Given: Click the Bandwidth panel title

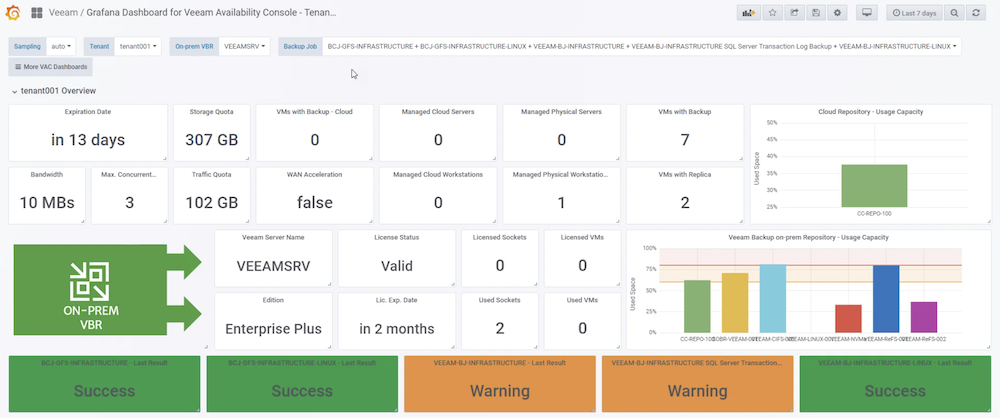Looking at the screenshot, I should 47,174.
